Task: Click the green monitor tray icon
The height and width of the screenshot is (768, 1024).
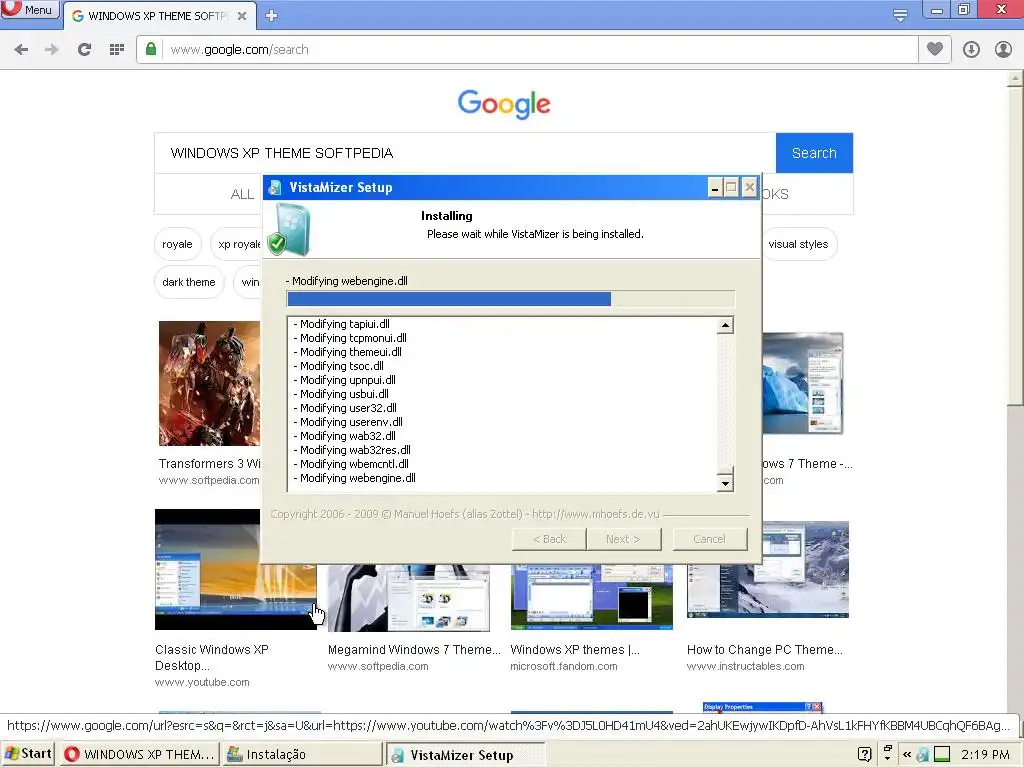Action: (x=941, y=755)
